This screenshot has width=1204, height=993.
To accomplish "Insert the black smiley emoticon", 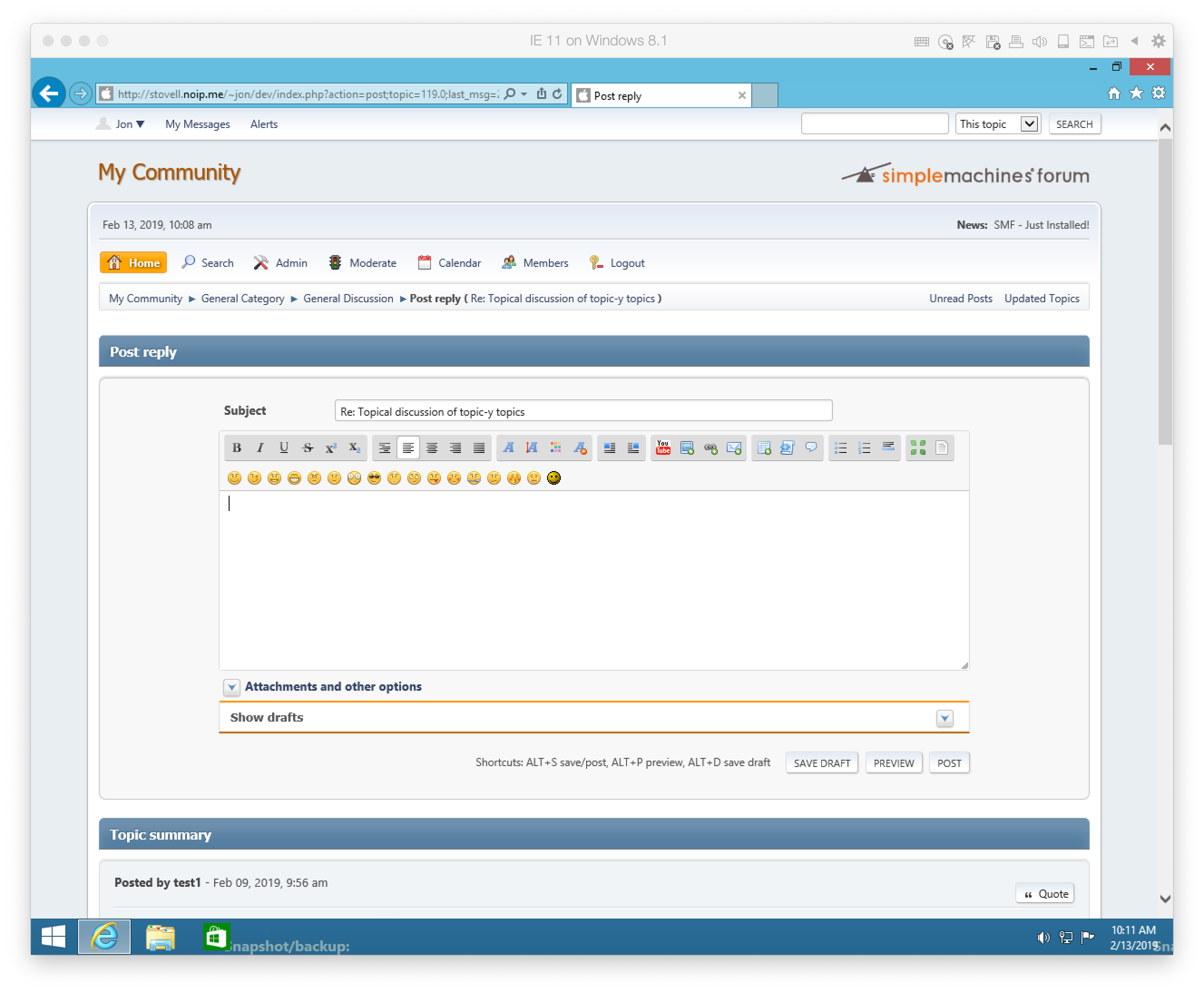I will pyautogui.click(x=554, y=477).
